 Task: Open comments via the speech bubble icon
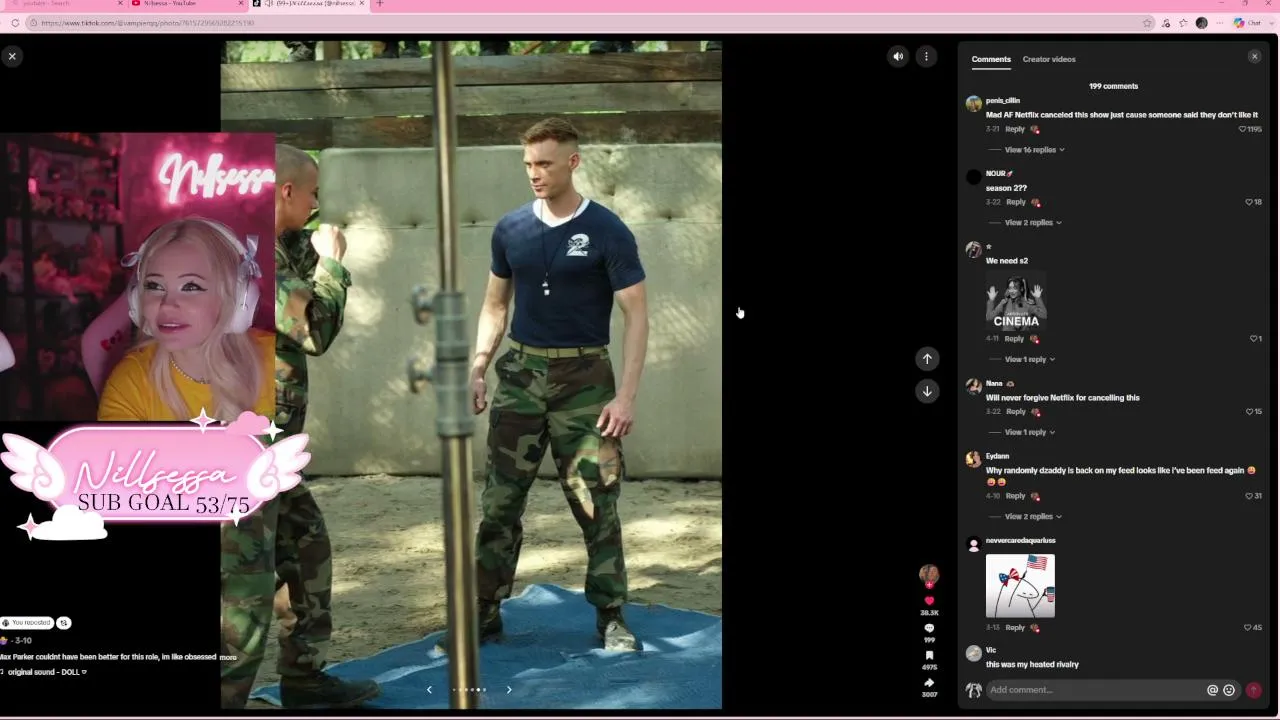tap(929, 629)
